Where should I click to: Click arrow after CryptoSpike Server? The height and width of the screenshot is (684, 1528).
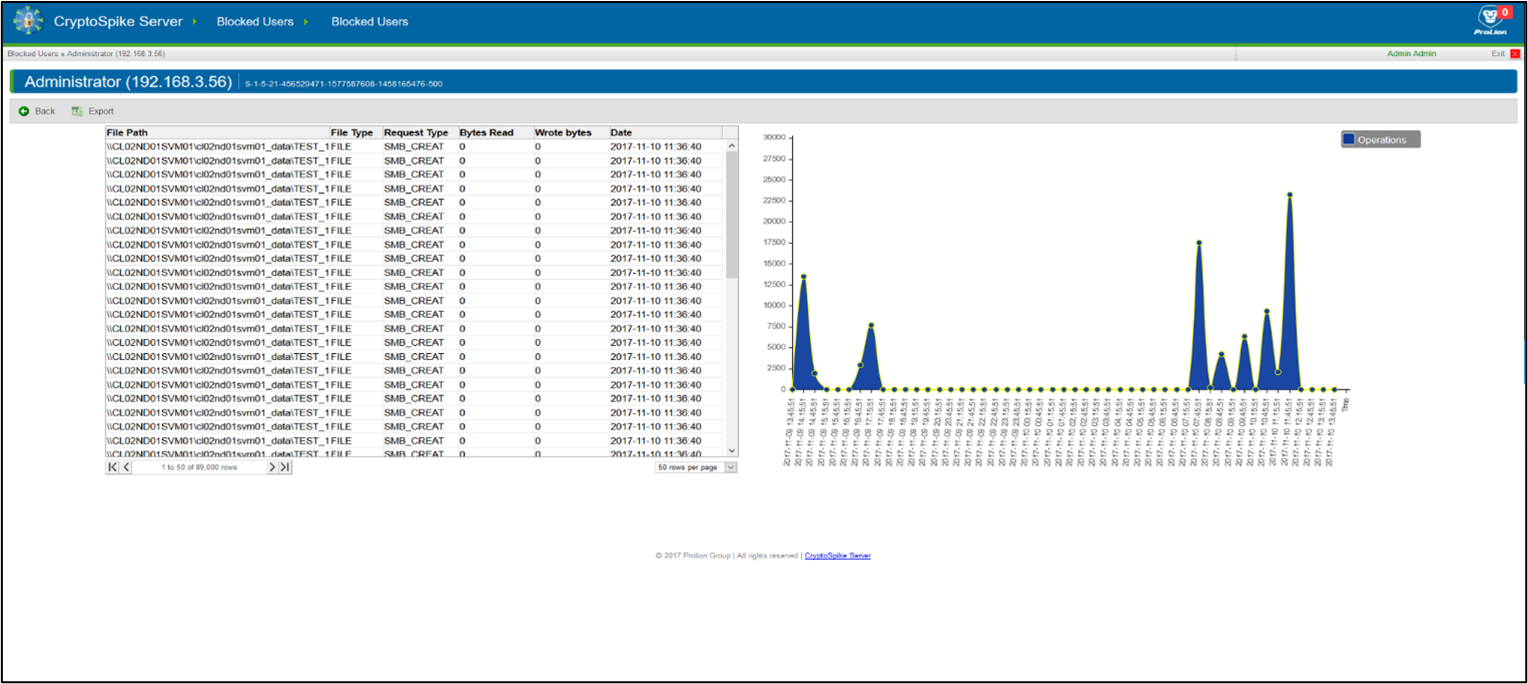[194, 21]
